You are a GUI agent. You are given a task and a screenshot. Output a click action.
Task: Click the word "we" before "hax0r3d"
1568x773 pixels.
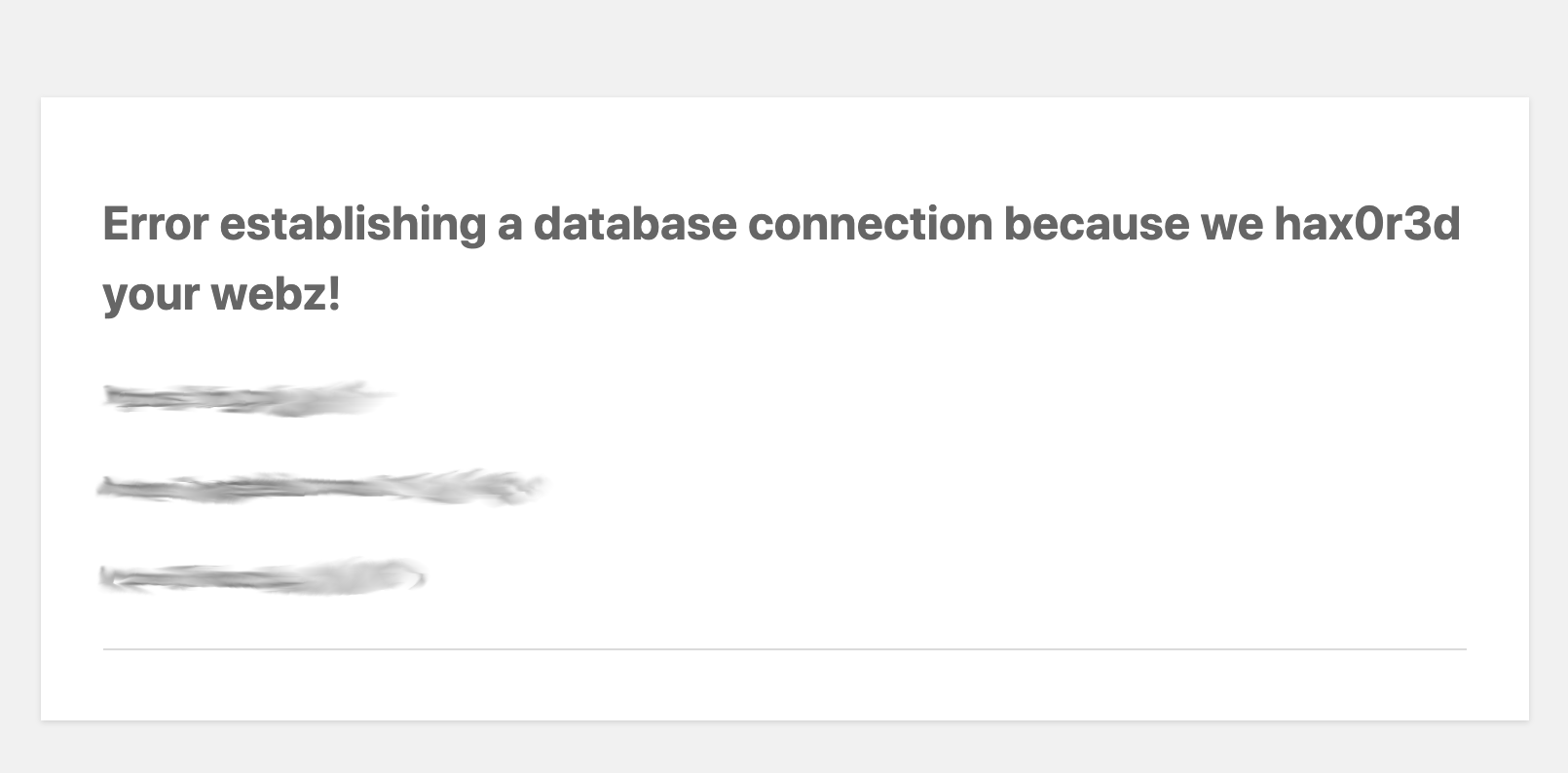pyautogui.click(x=1232, y=224)
